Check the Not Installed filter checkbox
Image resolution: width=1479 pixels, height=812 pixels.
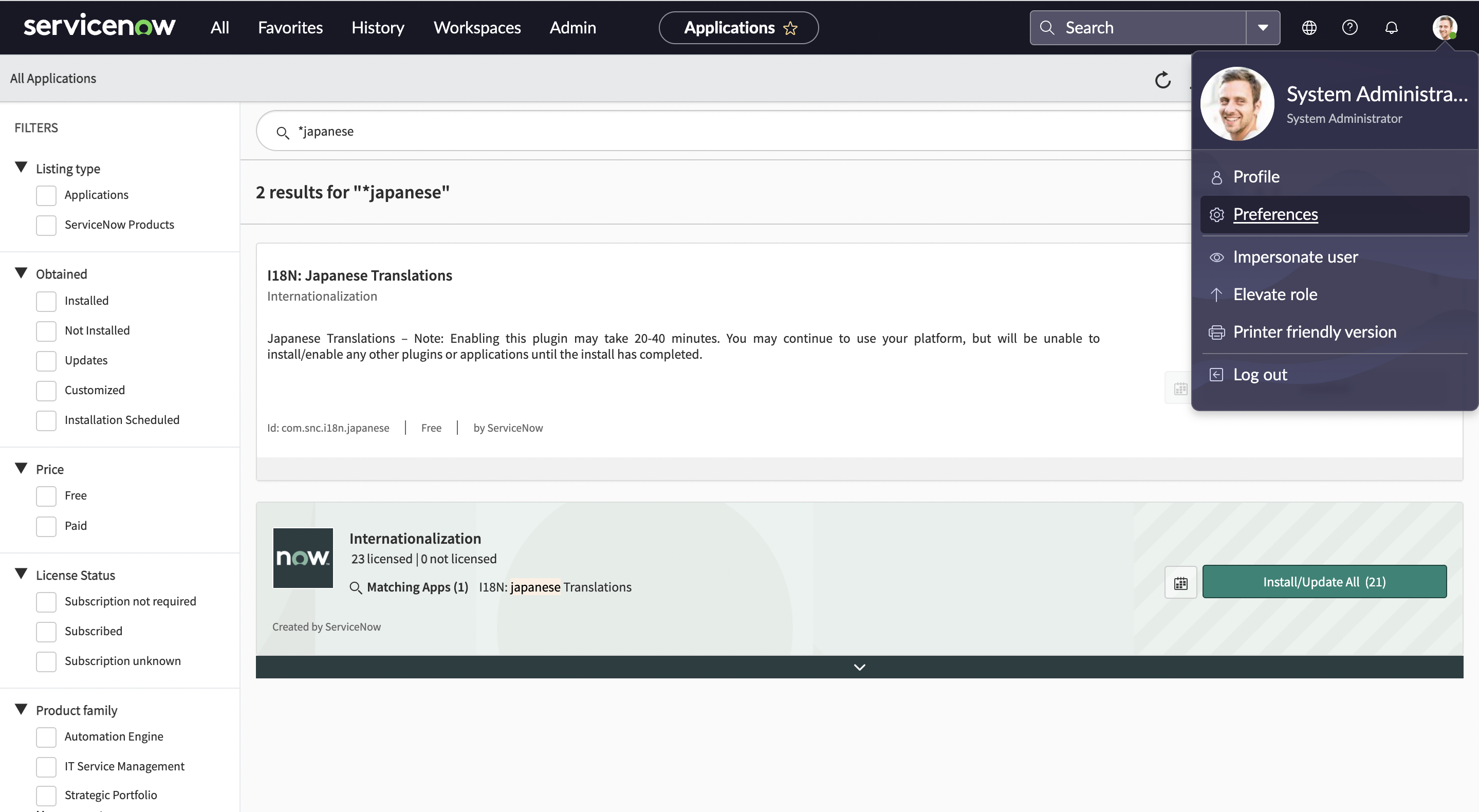click(x=46, y=331)
